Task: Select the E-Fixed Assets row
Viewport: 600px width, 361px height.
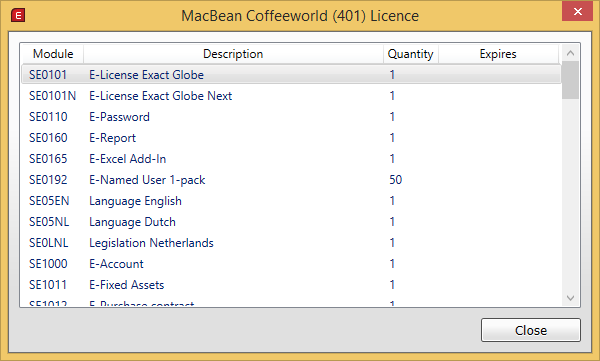Action: [292, 285]
